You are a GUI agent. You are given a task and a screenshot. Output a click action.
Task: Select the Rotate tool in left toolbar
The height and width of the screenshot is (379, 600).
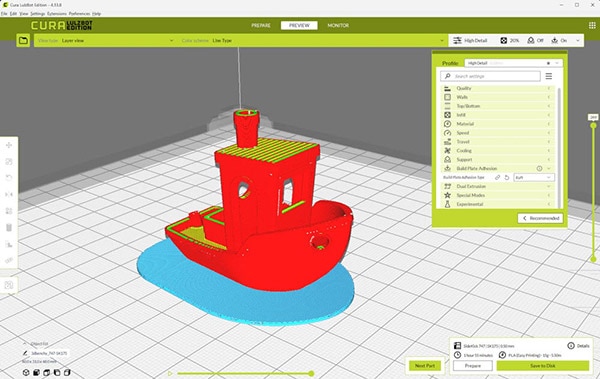(x=9, y=178)
